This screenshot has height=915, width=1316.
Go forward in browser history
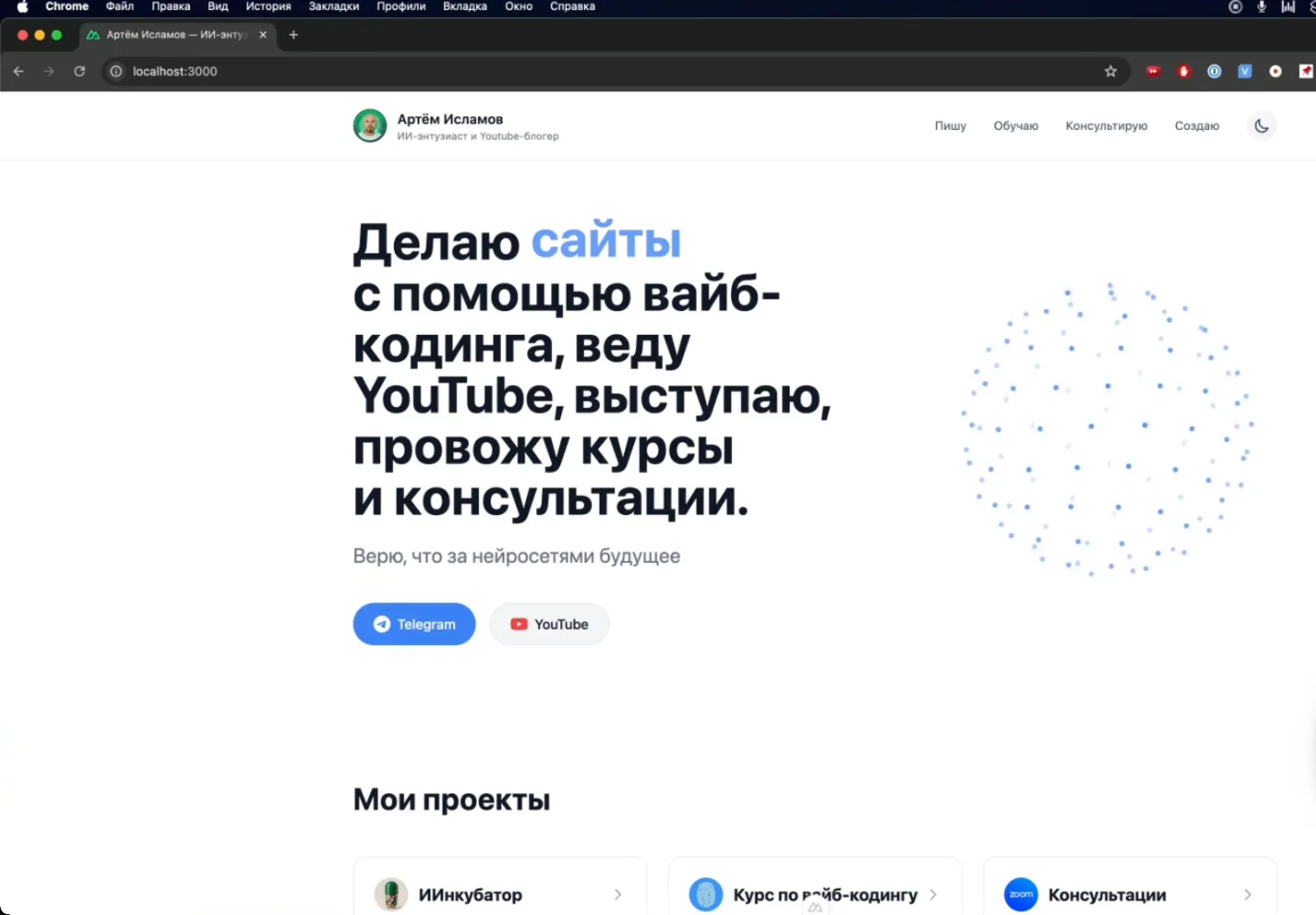click(49, 72)
